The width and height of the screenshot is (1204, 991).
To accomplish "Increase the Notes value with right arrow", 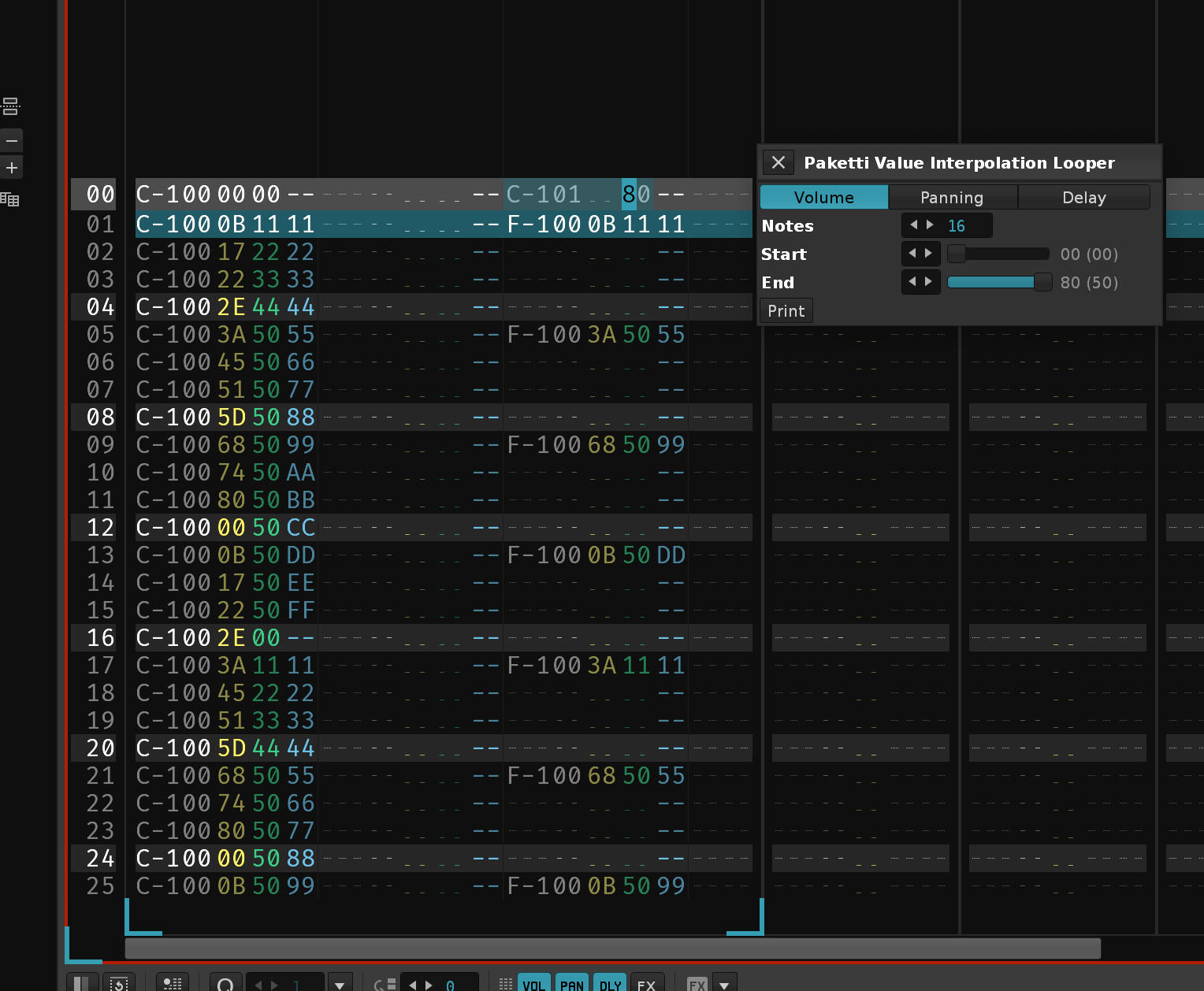I will tap(931, 225).
